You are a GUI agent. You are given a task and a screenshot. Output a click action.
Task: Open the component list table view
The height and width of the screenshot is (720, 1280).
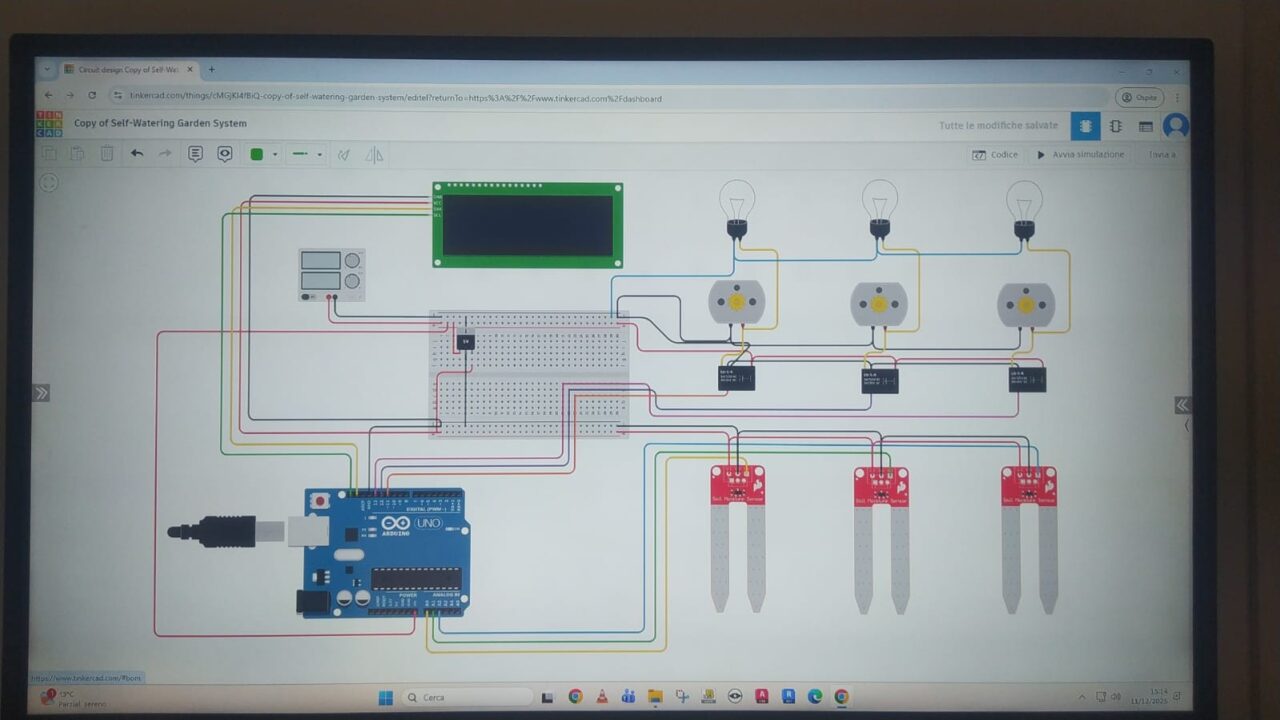(x=1146, y=127)
